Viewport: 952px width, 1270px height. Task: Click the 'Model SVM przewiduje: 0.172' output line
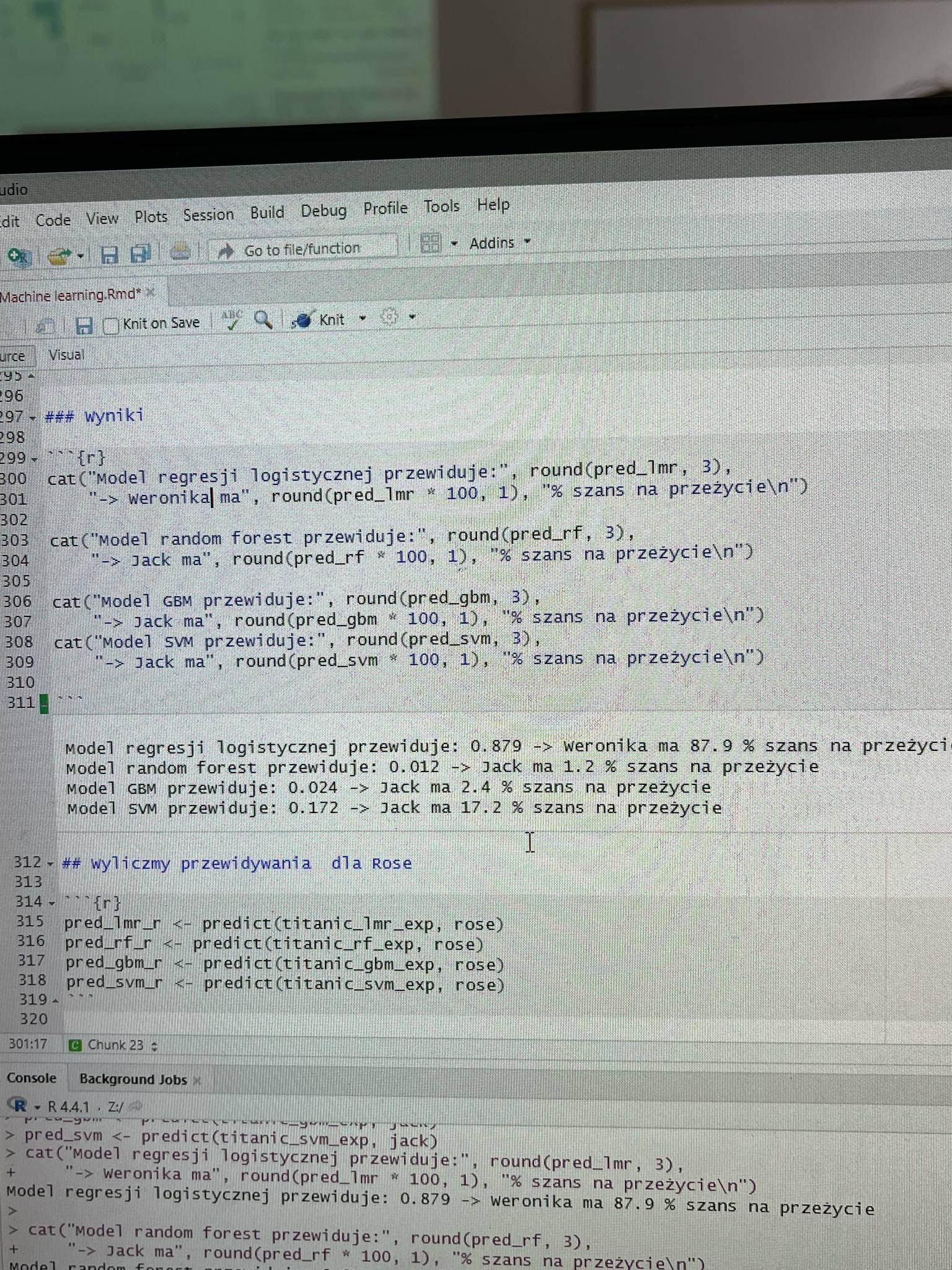point(394,809)
